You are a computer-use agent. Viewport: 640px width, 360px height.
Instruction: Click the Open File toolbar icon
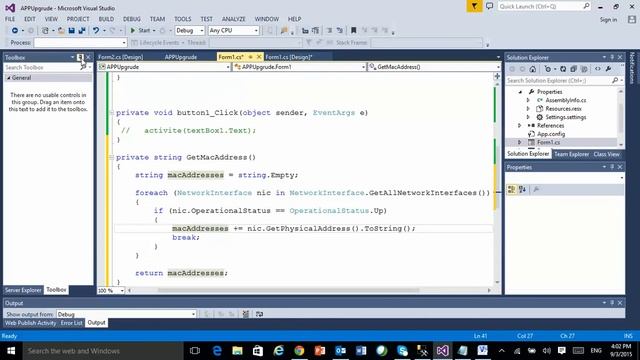click(x=61, y=31)
